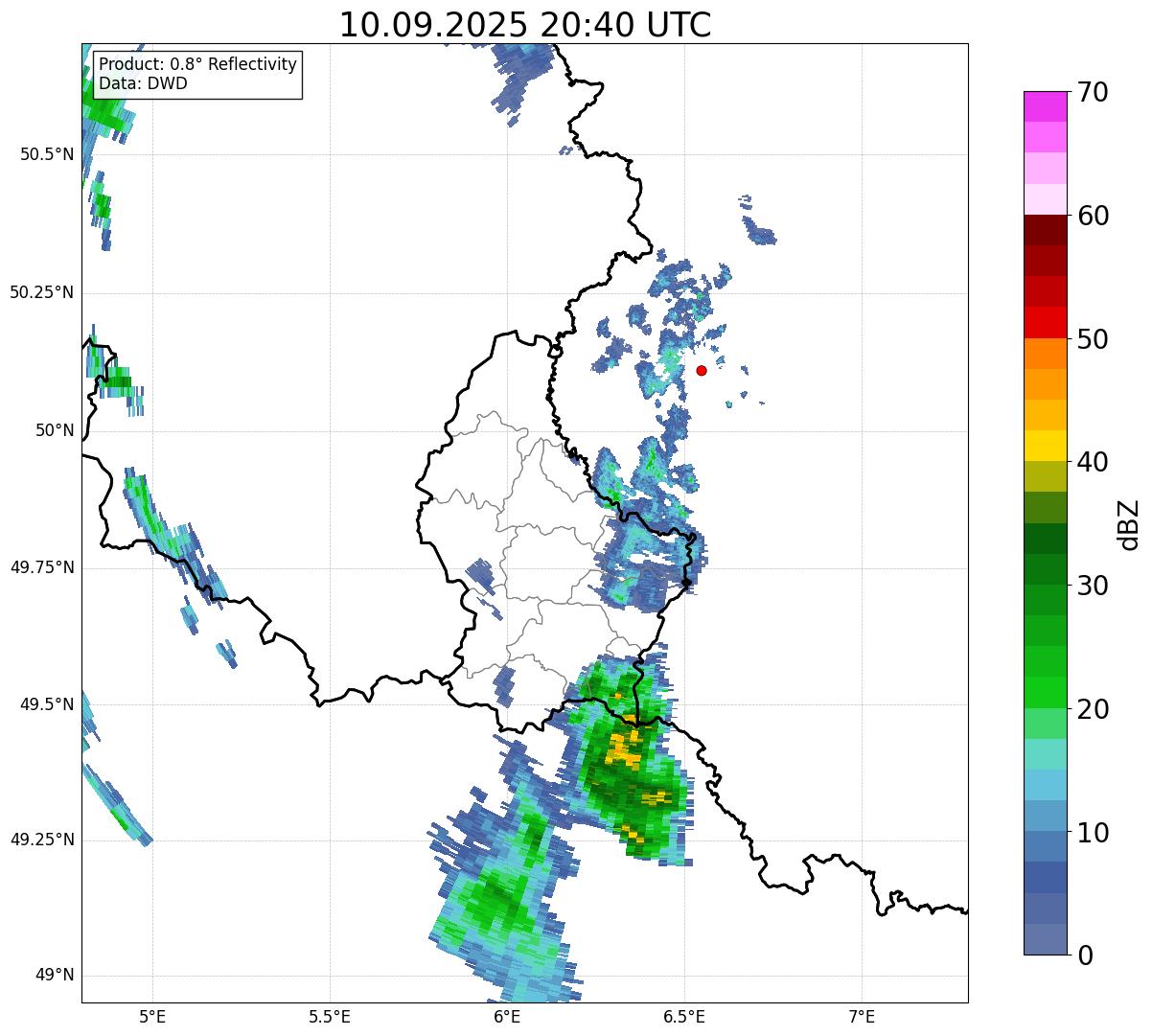Viewport: 1152px width, 1036px height.
Task: Click the 6.5°E longitude label
Action: point(684,1017)
